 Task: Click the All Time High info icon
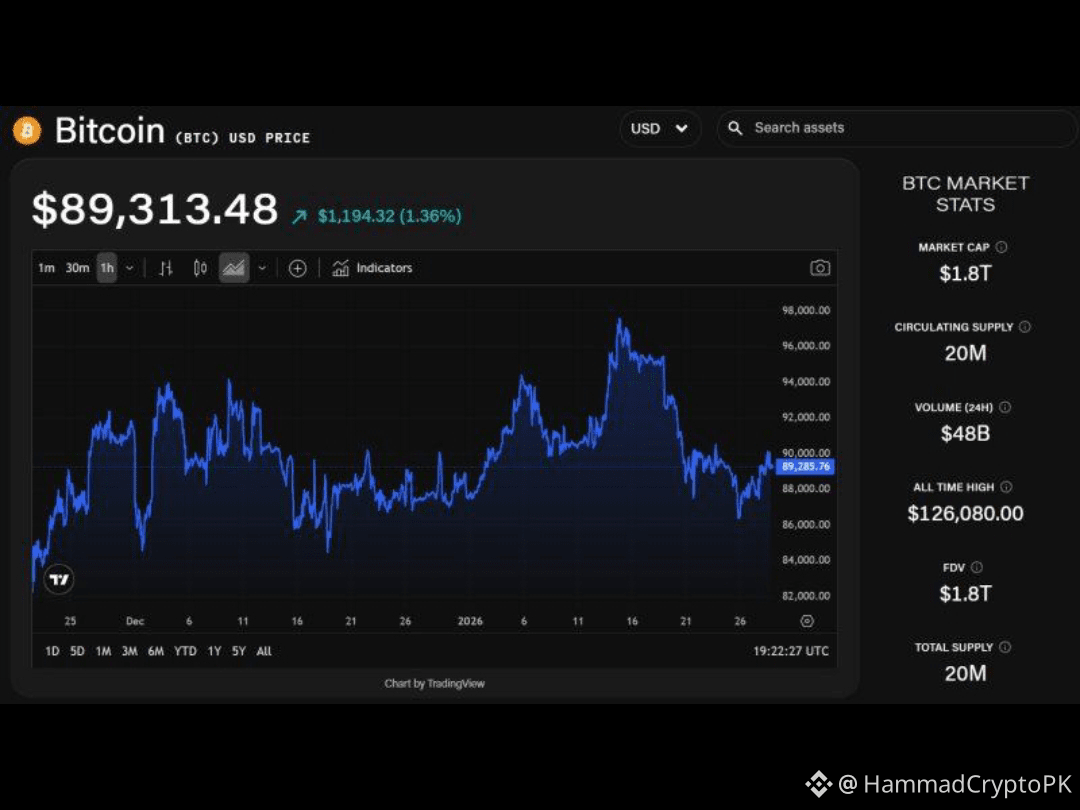1006,487
